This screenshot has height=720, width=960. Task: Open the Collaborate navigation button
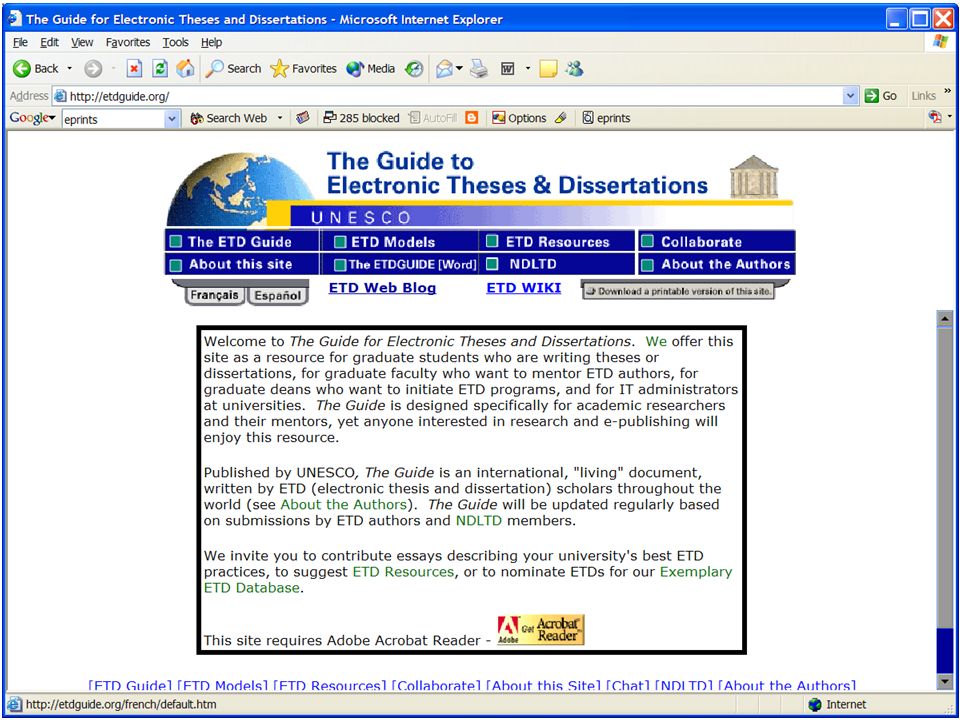(717, 242)
